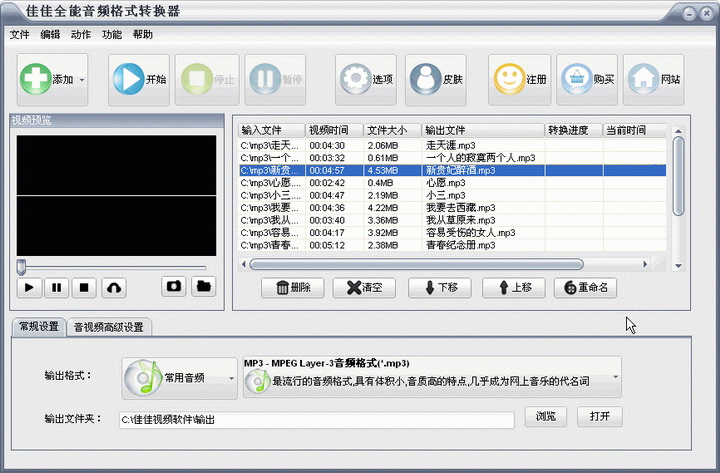Screen dimensions: 720x473
Task: Expand the MP3 output format dropdown
Action: coord(614,378)
